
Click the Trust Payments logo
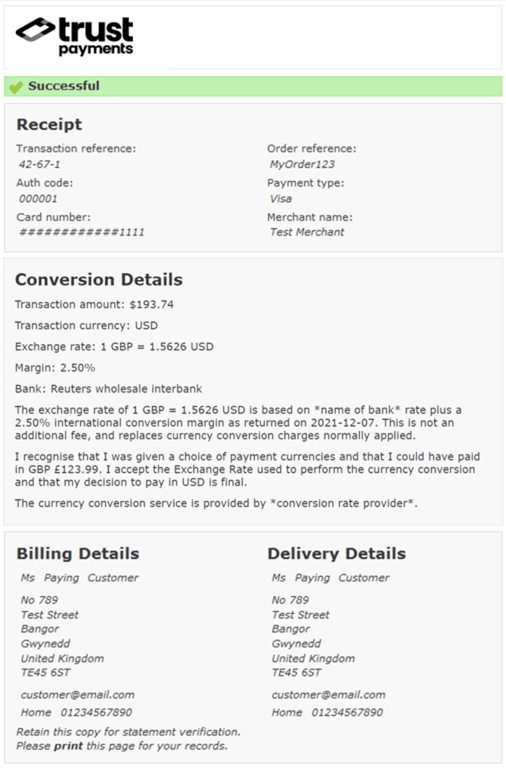coord(74,36)
